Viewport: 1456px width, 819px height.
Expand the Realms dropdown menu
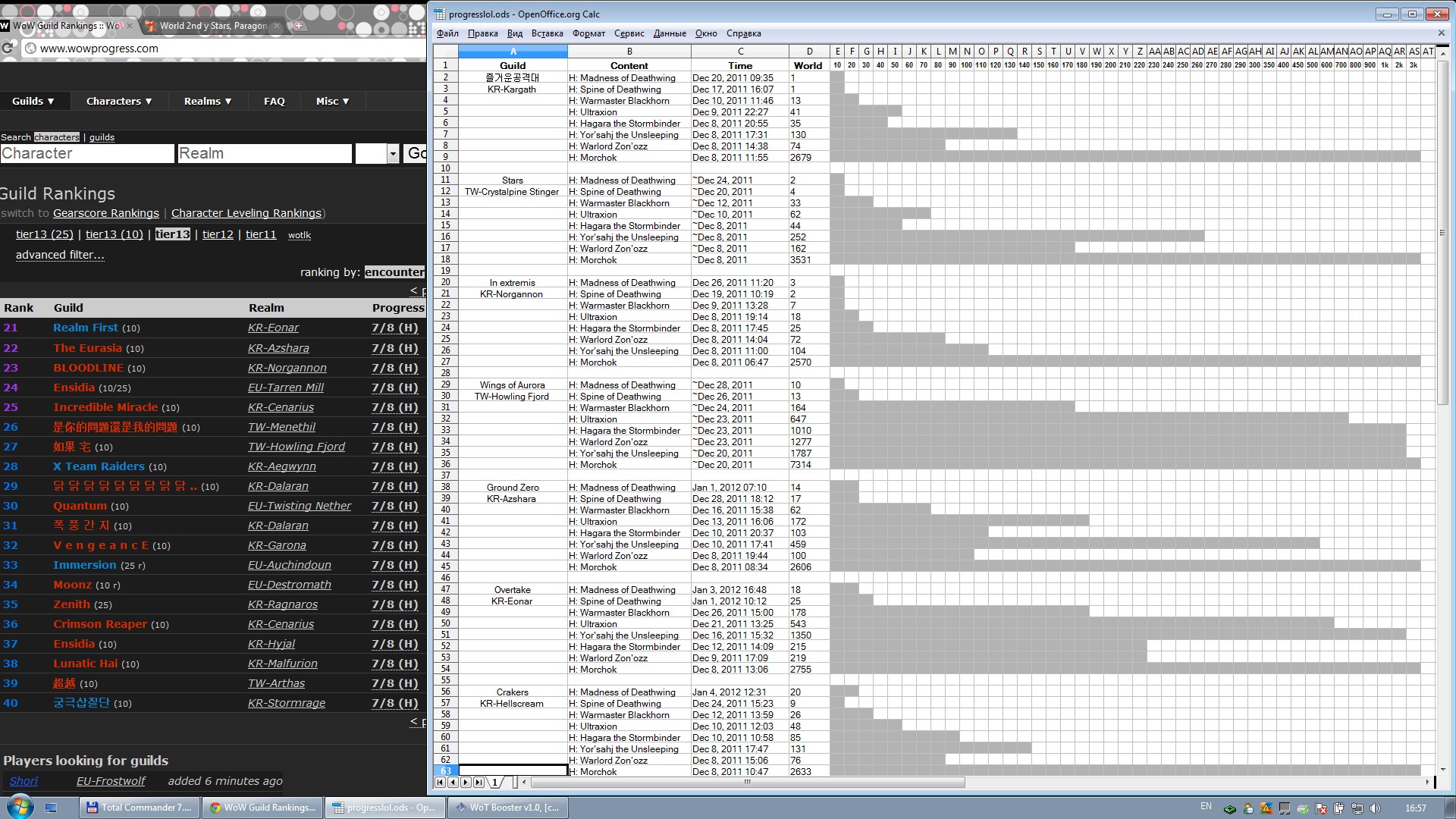pyautogui.click(x=208, y=101)
